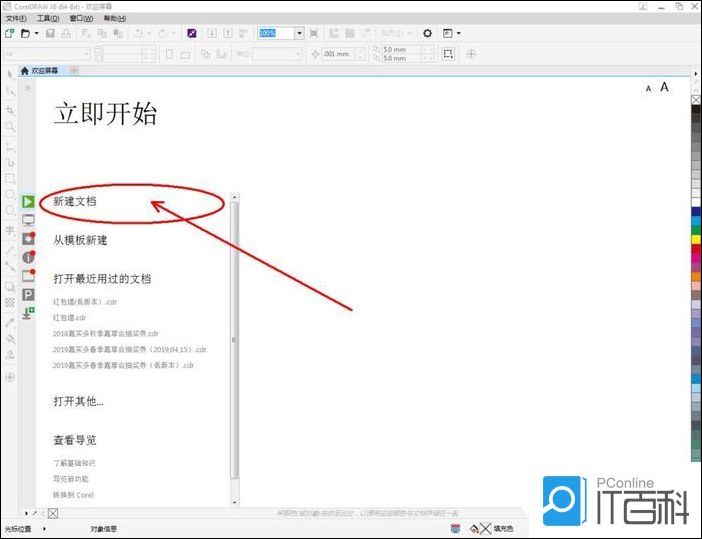The width and height of the screenshot is (702, 539).
Task: Click the nudge distance .001 mm field
Action: pos(338,54)
